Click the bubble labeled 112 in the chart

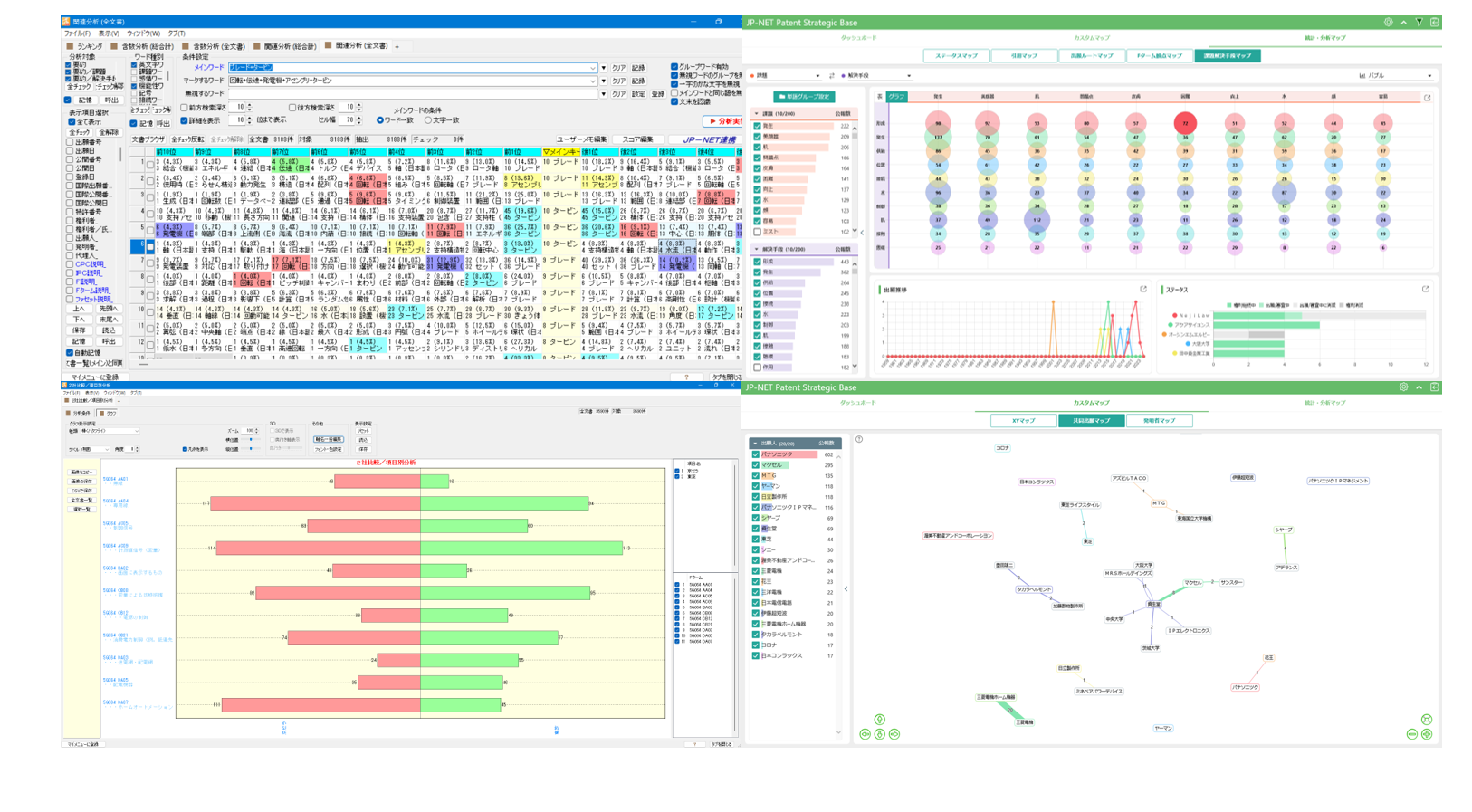point(1037,219)
